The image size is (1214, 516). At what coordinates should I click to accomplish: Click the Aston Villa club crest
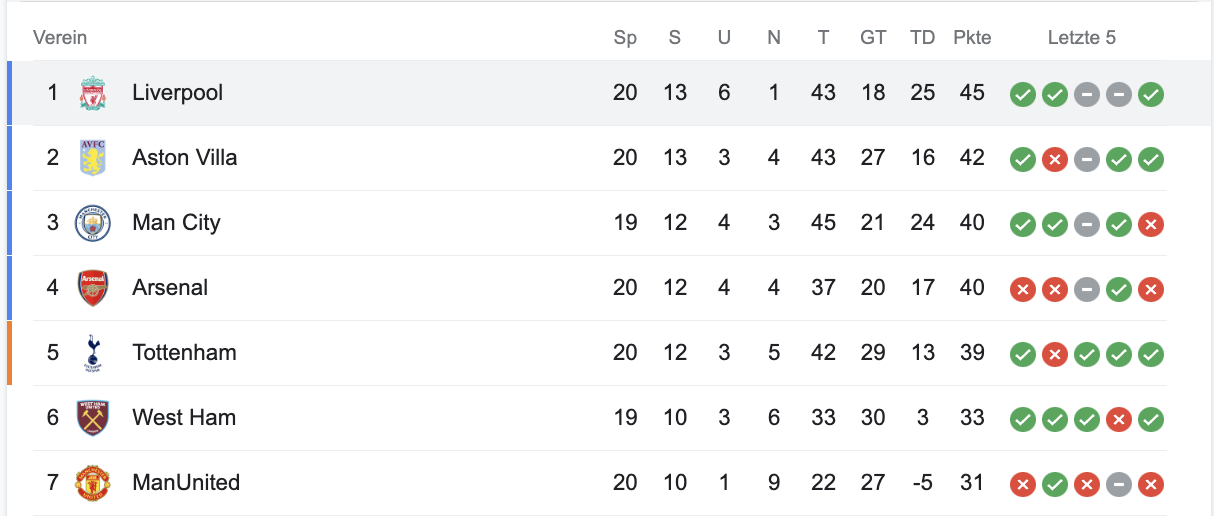(x=93, y=158)
